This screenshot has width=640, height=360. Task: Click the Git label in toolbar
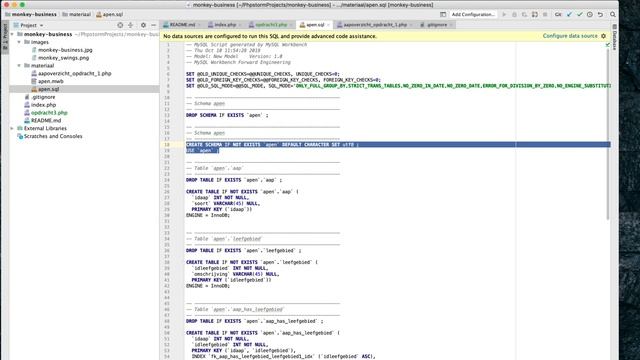pyautogui.click(x=558, y=14)
